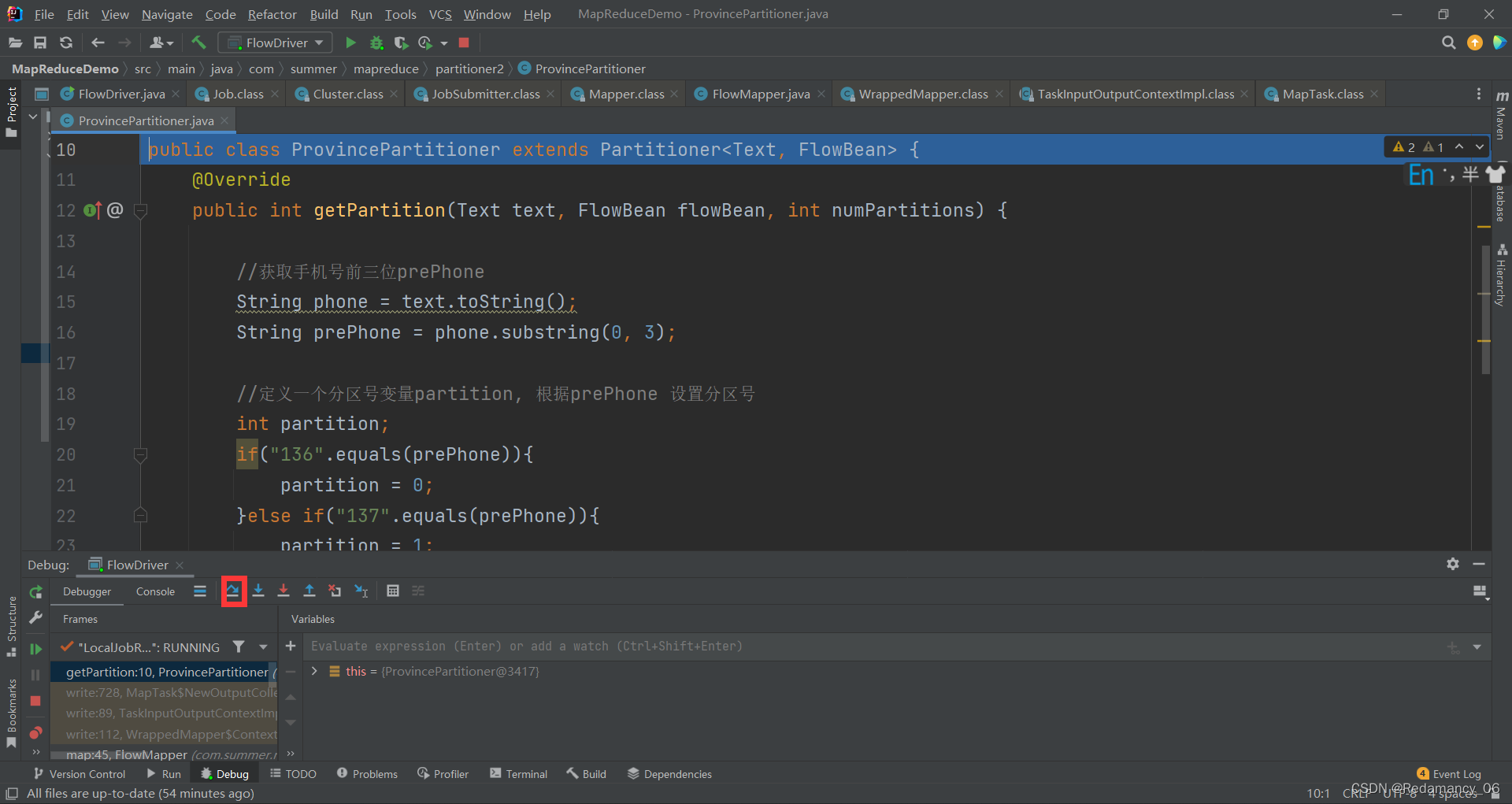Toggle the Project tool window
The width and height of the screenshot is (1512, 804).
11,112
